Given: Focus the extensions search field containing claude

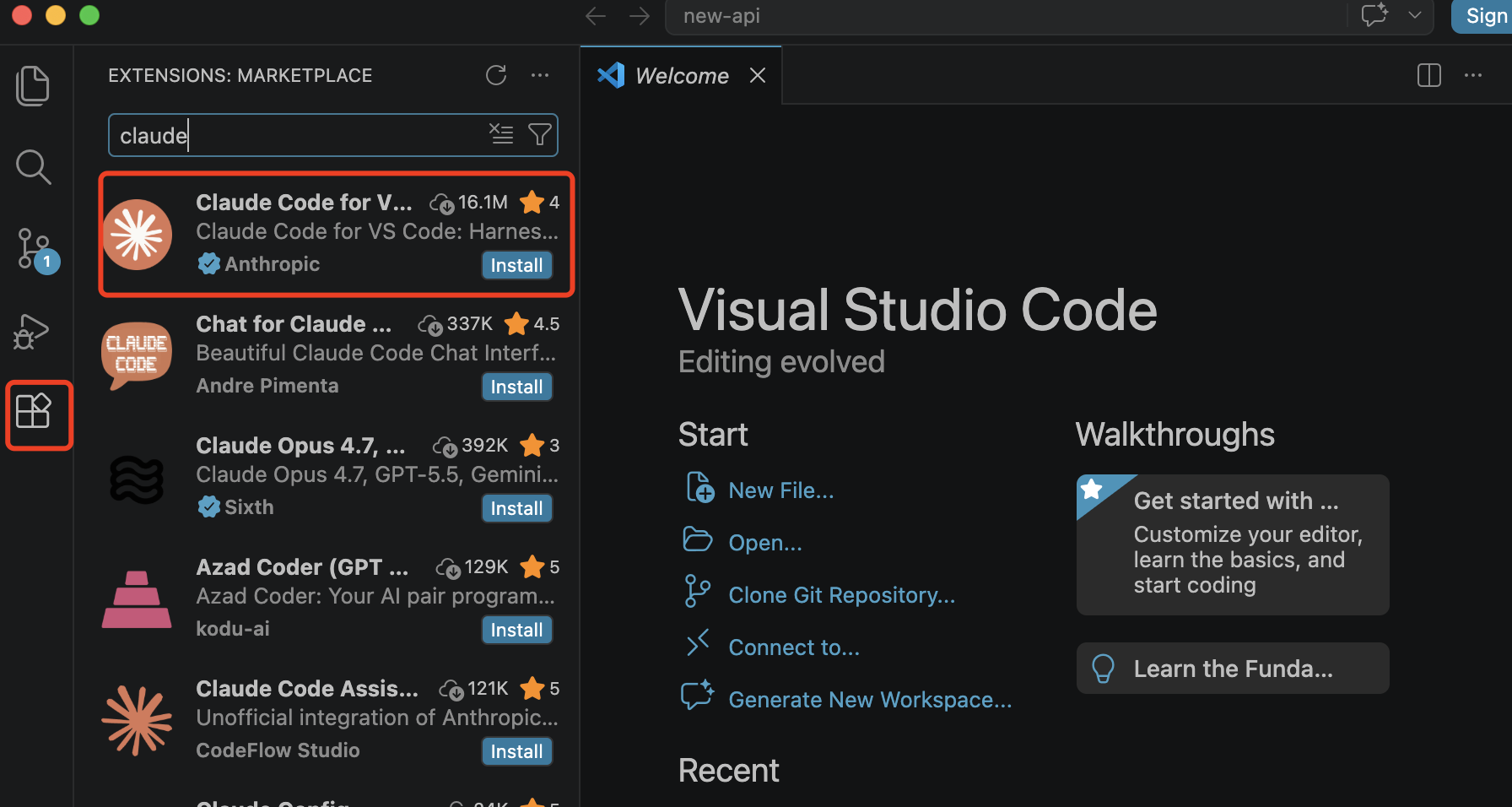Looking at the screenshot, I should [x=333, y=135].
